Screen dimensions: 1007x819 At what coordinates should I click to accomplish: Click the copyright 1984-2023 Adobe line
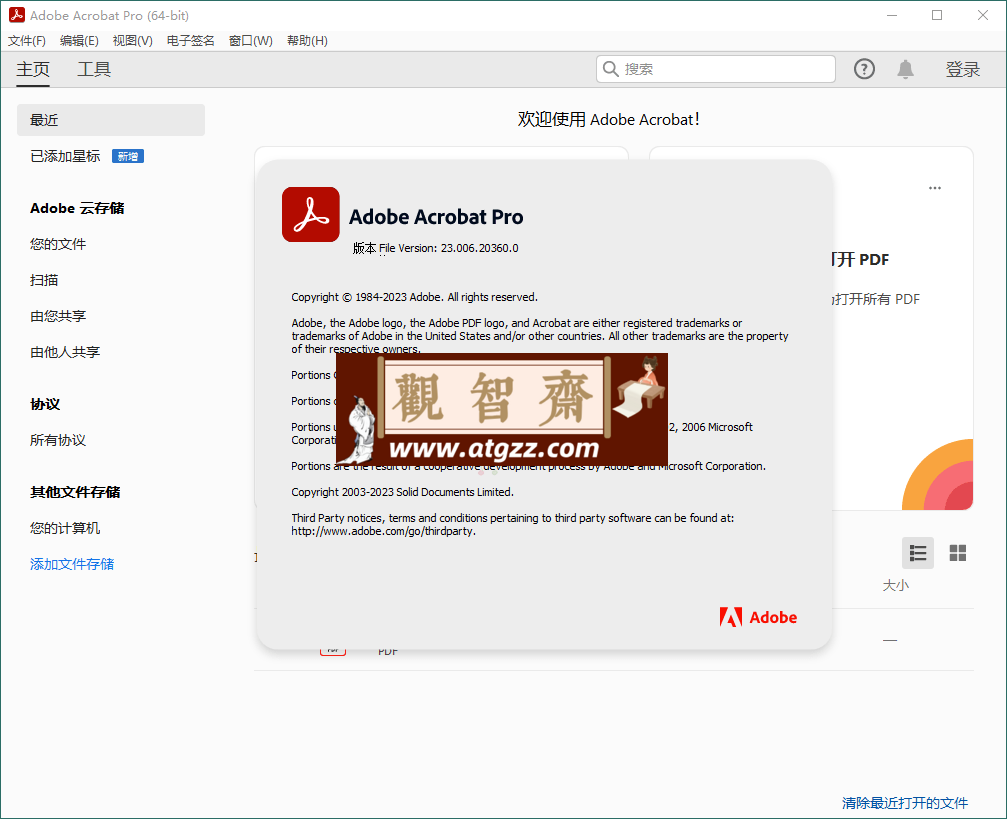414,297
